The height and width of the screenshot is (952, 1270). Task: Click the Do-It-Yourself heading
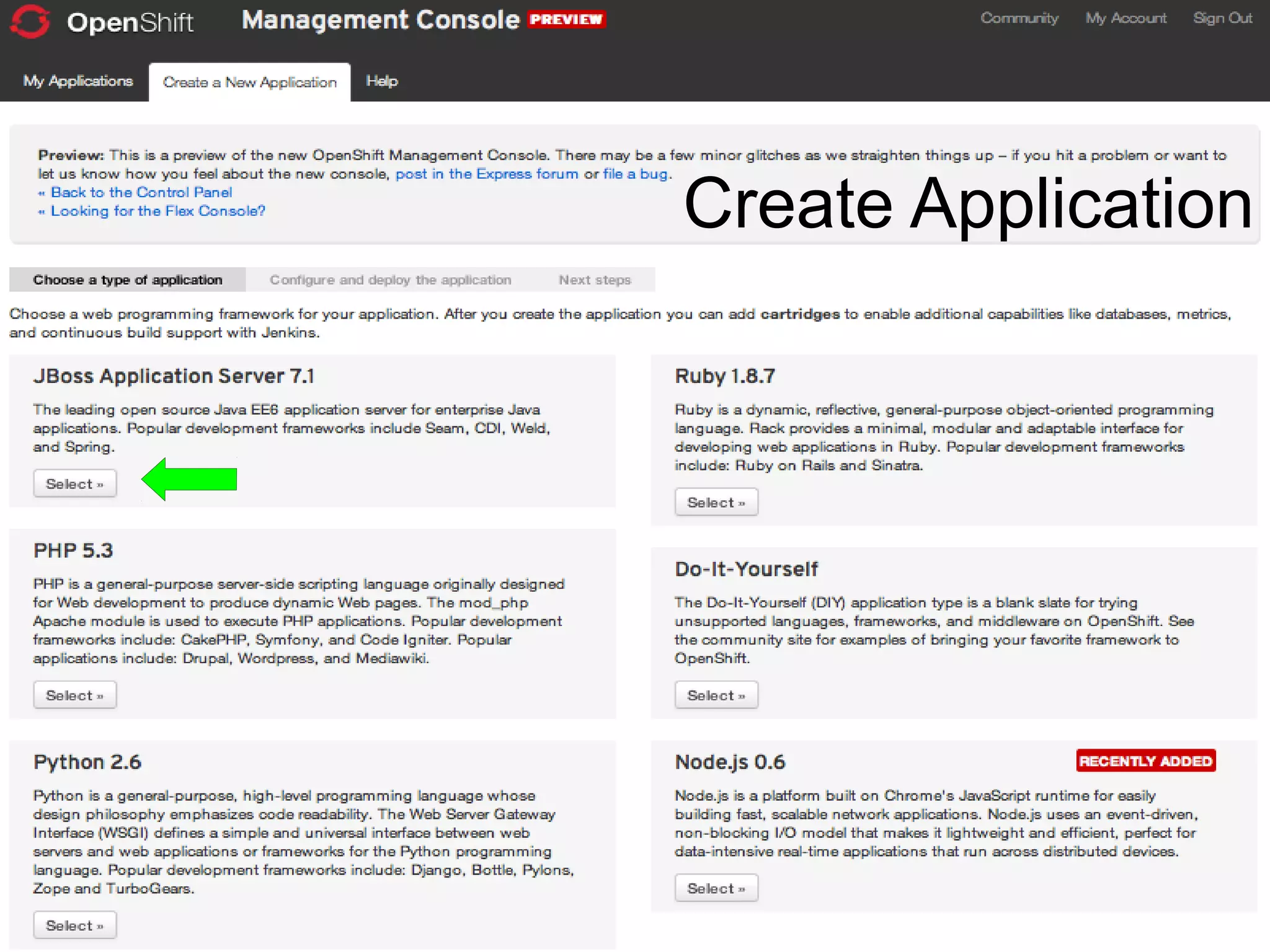click(747, 570)
